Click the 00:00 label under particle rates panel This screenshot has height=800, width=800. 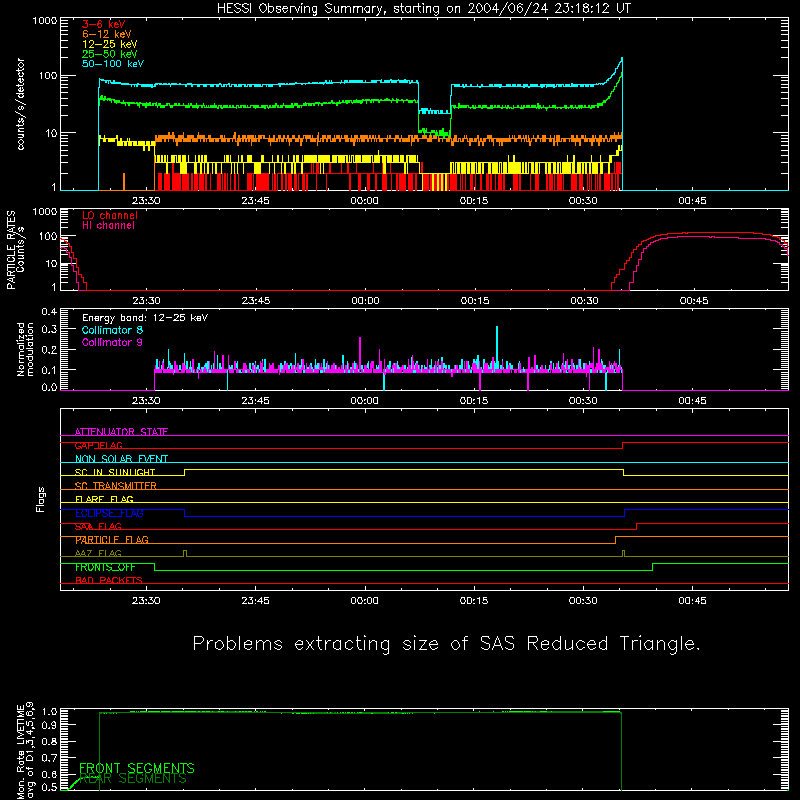click(x=365, y=301)
